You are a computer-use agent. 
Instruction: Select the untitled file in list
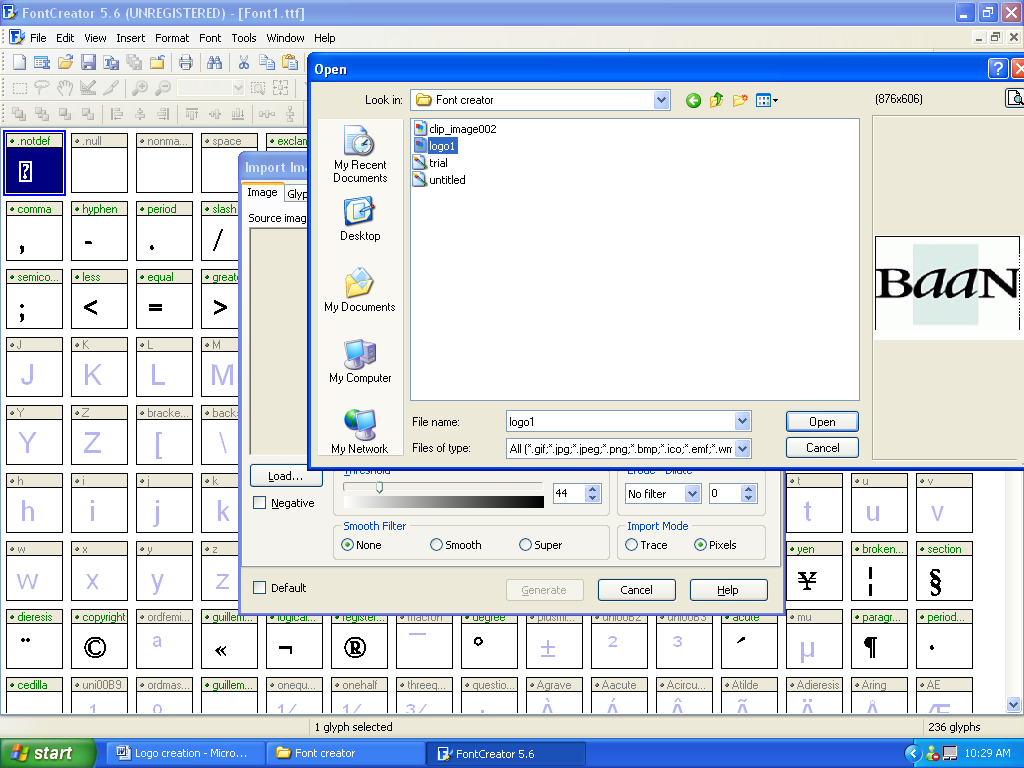click(x=440, y=180)
